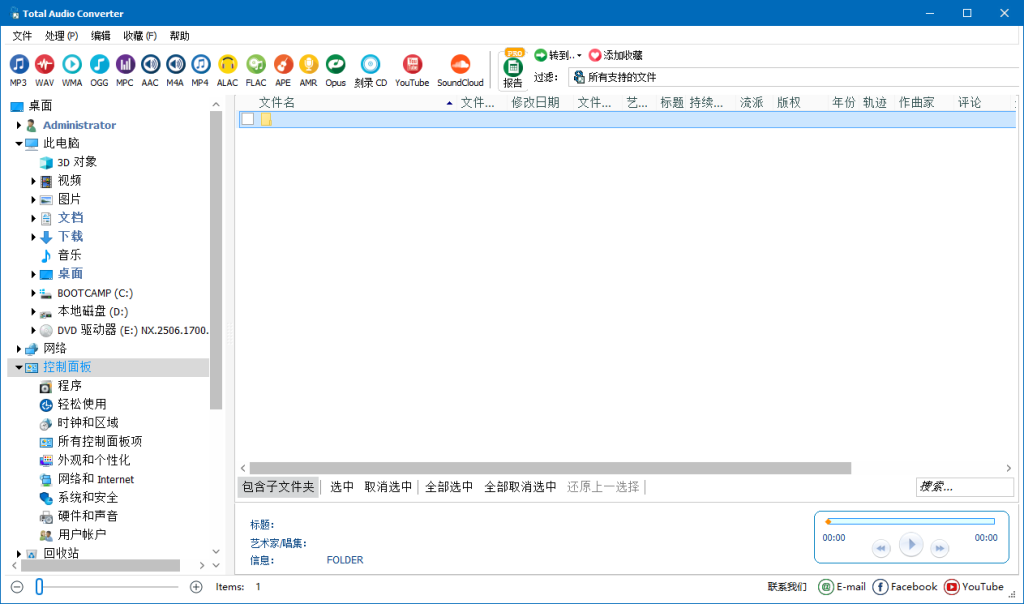This screenshot has width=1024, height=604.
Task: Click the Check (选中) button
Action: [x=342, y=486]
